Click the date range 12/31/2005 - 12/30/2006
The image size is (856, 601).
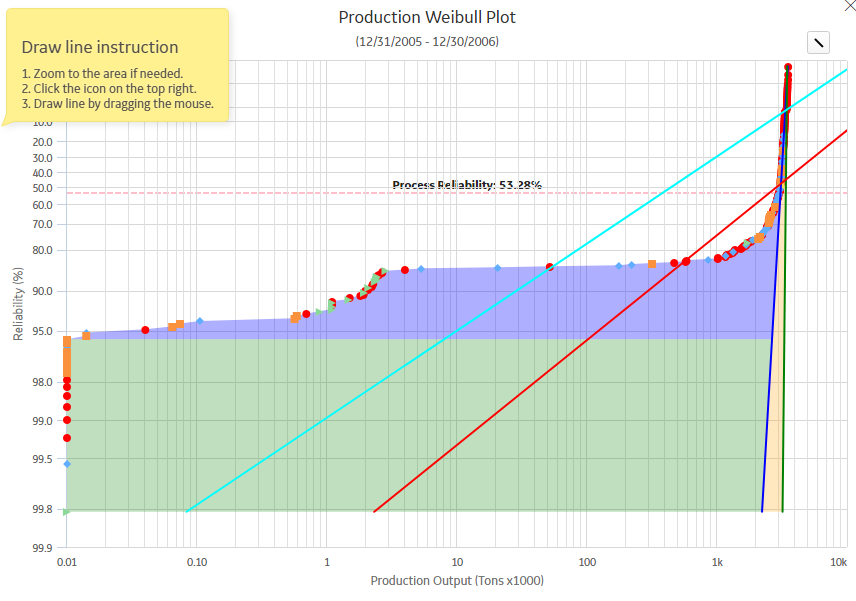click(x=427, y=41)
